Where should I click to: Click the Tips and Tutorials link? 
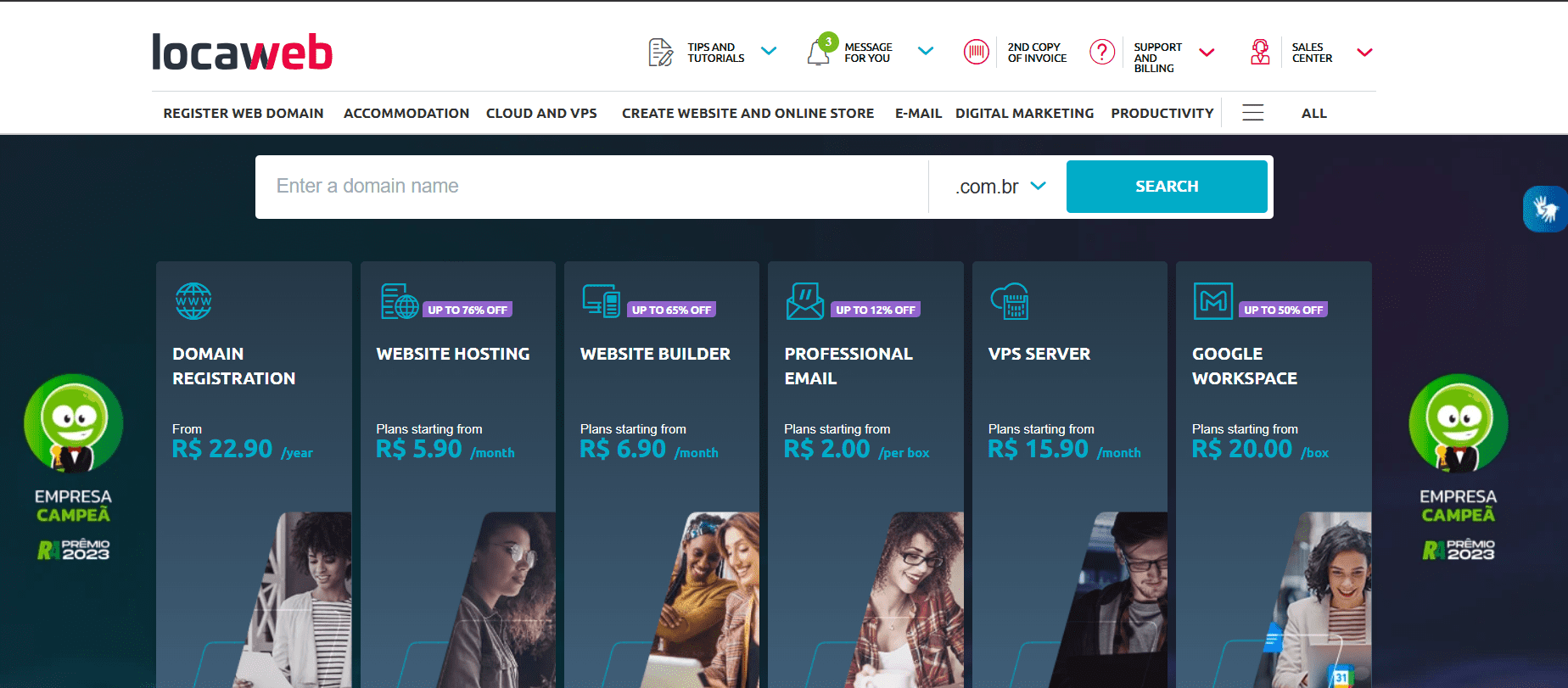(716, 53)
